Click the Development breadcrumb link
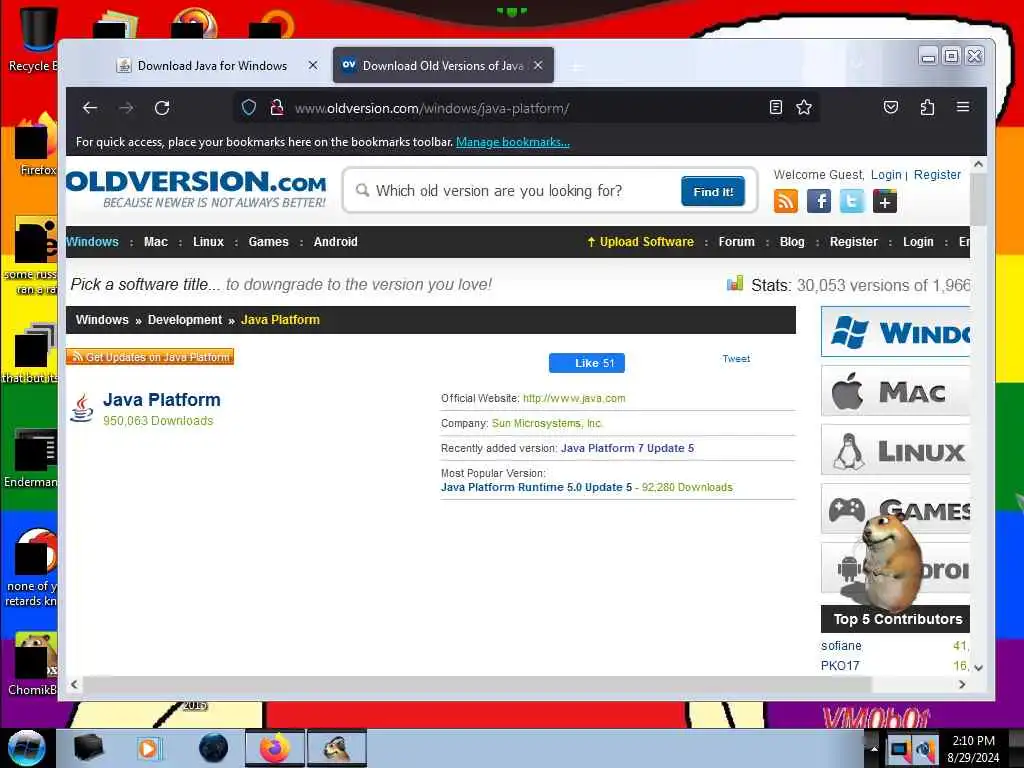 185,320
